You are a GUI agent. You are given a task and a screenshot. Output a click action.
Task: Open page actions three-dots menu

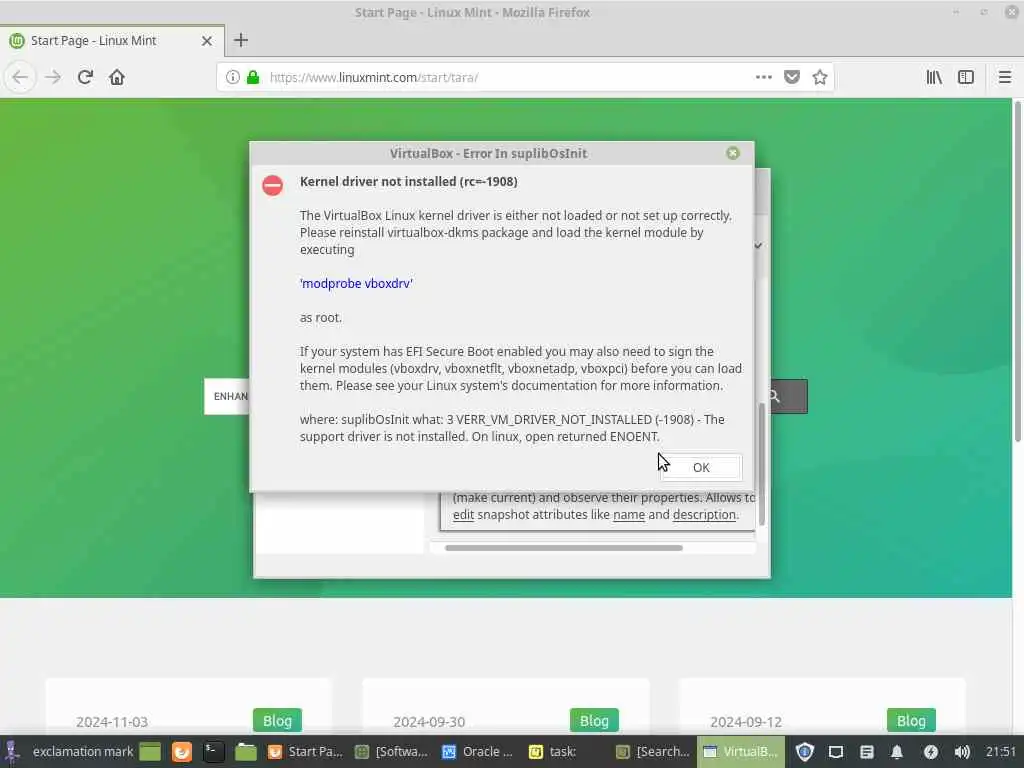click(x=763, y=77)
